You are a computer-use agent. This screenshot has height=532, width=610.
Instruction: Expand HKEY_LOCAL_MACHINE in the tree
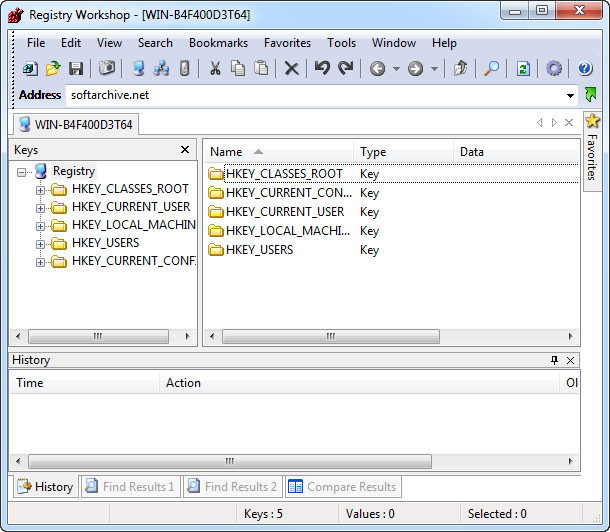[40, 226]
